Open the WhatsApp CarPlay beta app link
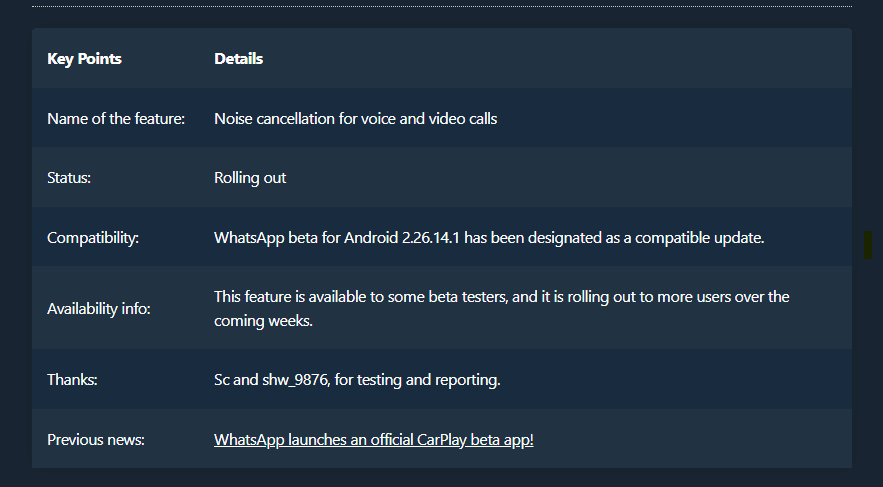The height and width of the screenshot is (487, 883). pyautogui.click(x=373, y=439)
